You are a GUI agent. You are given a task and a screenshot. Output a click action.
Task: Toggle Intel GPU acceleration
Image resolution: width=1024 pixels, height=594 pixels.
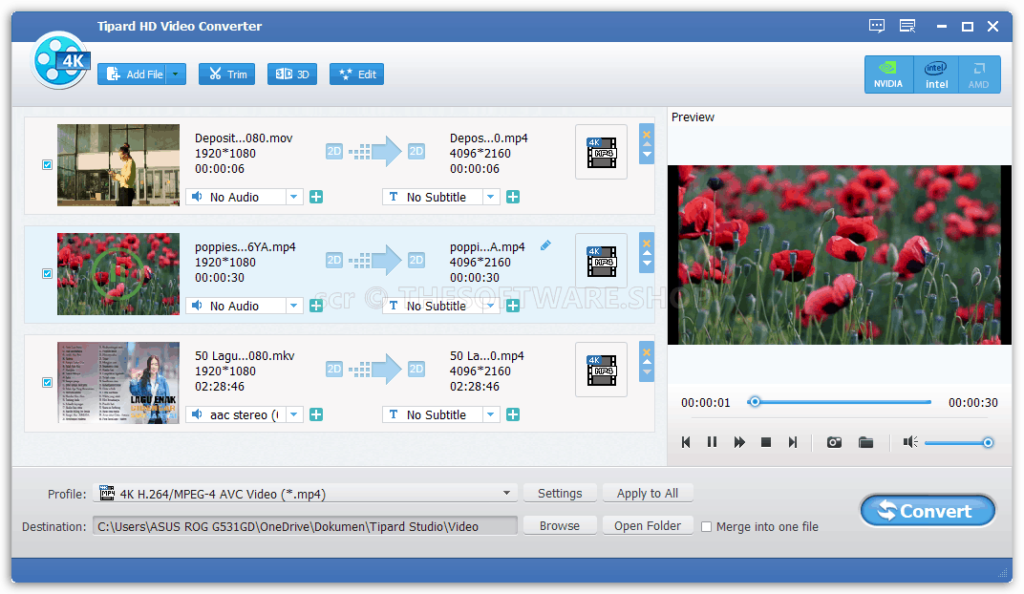point(936,74)
